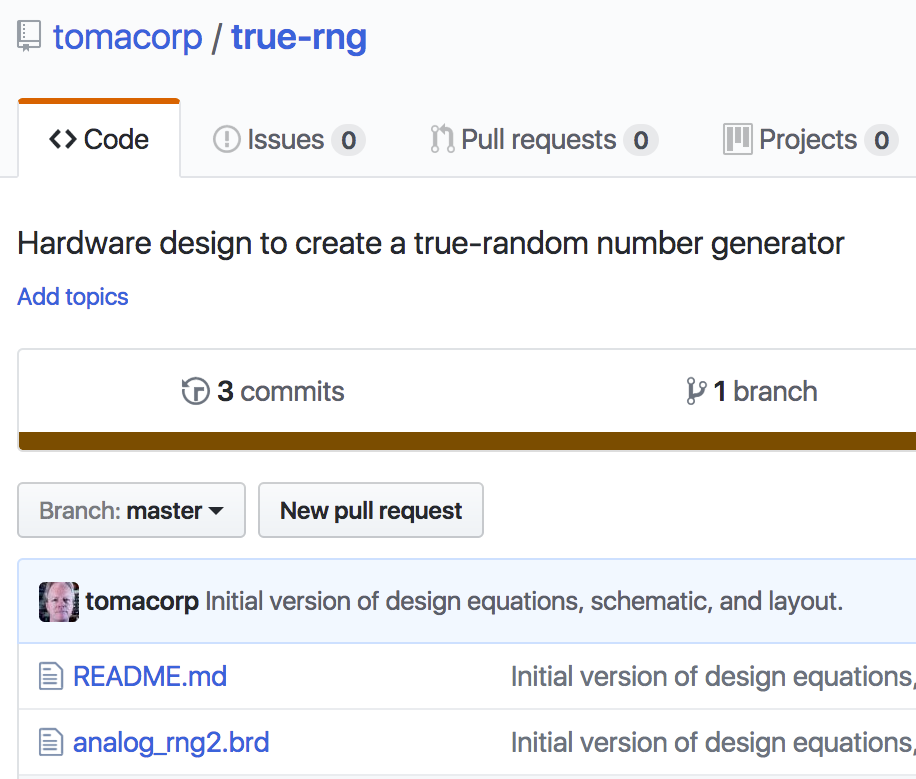The image size is (916, 779).
Task: Open the README.md commit message
Action: coord(713,677)
